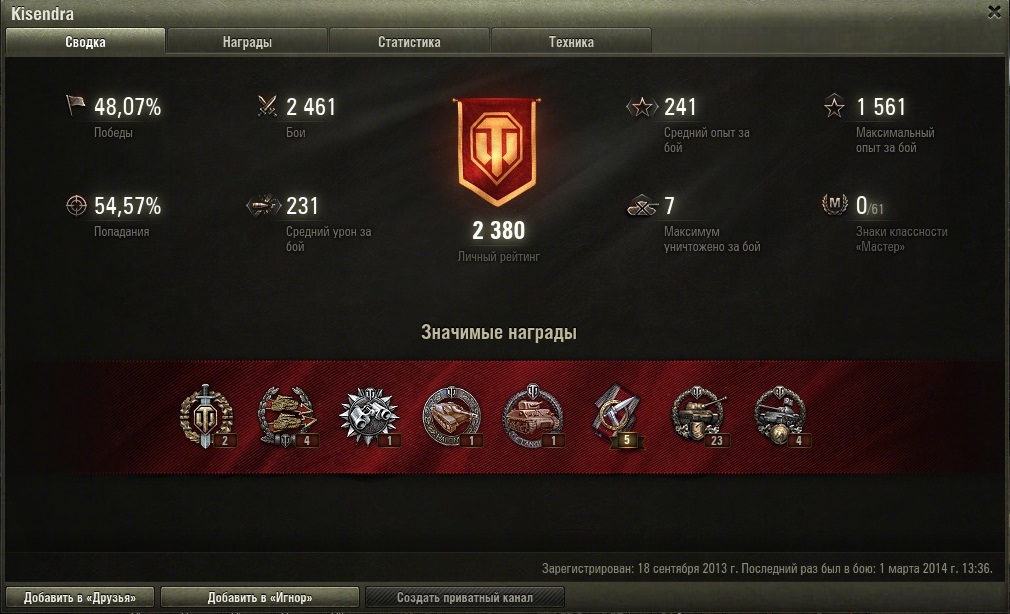Click the crossed swords battles icon
1010x614 pixels.
point(267,106)
